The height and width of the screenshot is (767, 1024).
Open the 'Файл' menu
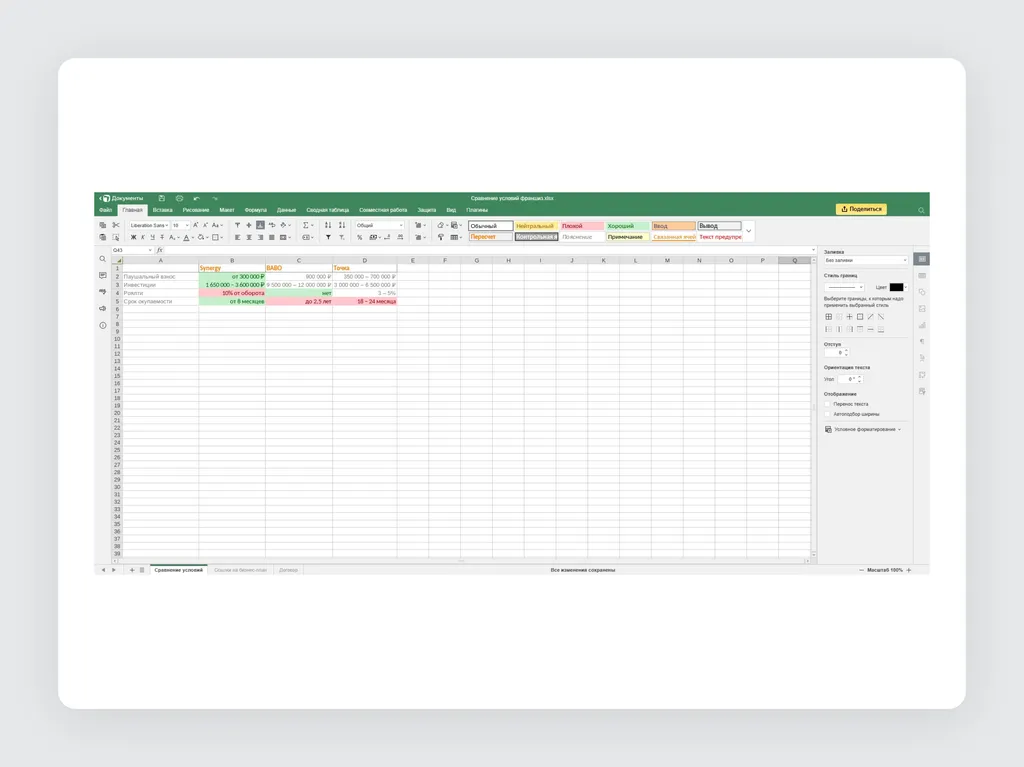click(x=105, y=210)
